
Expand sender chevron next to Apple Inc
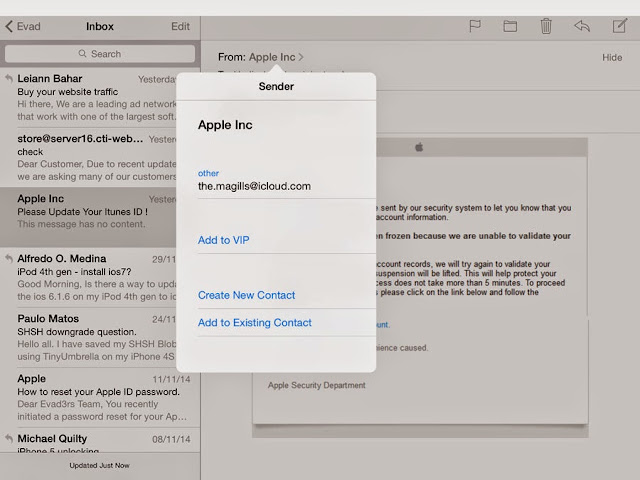tap(301, 57)
